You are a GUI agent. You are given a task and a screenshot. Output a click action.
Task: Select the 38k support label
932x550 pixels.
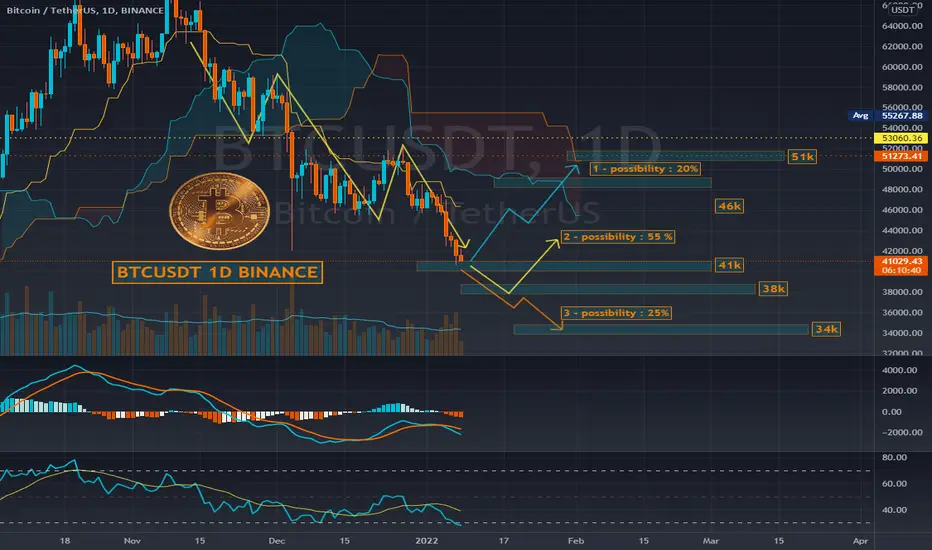click(773, 289)
